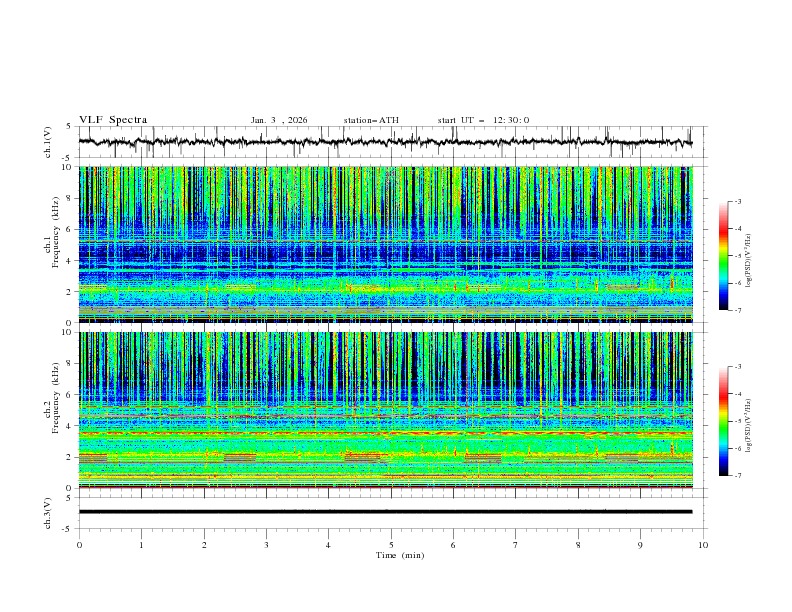Click the 0 minute tick label on time axis
The image size is (792, 612).
click(79, 545)
